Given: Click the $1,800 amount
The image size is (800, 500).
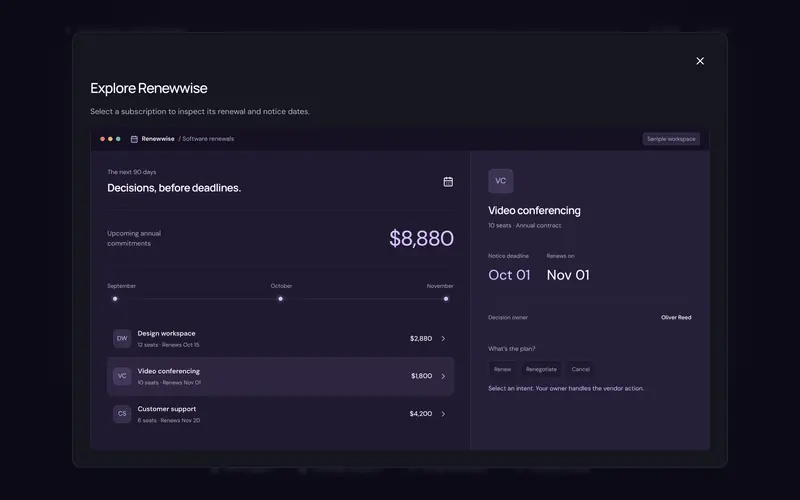Looking at the screenshot, I should 421,376.
